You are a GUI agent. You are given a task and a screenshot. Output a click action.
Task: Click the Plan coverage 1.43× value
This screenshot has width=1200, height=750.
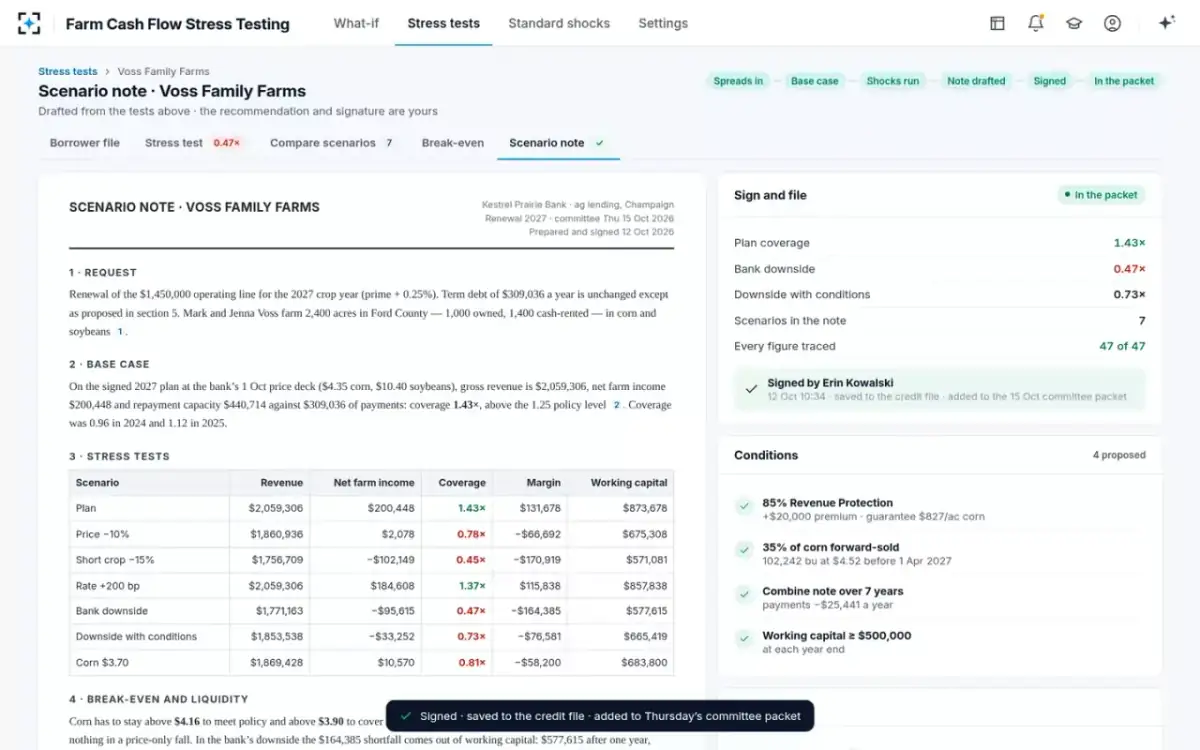(1129, 243)
